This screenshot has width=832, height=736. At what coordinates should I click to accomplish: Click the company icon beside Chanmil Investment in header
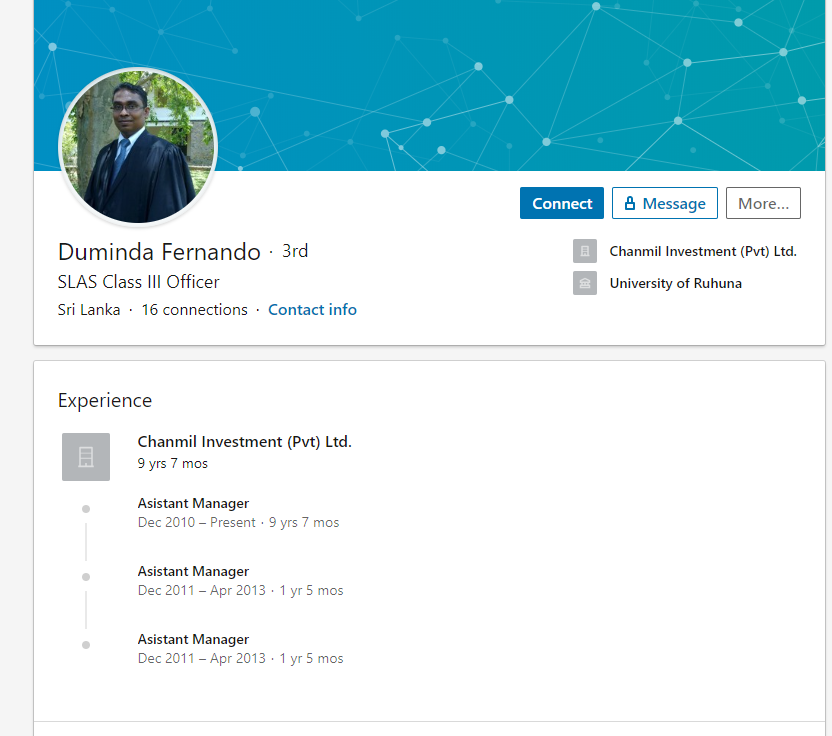585,251
